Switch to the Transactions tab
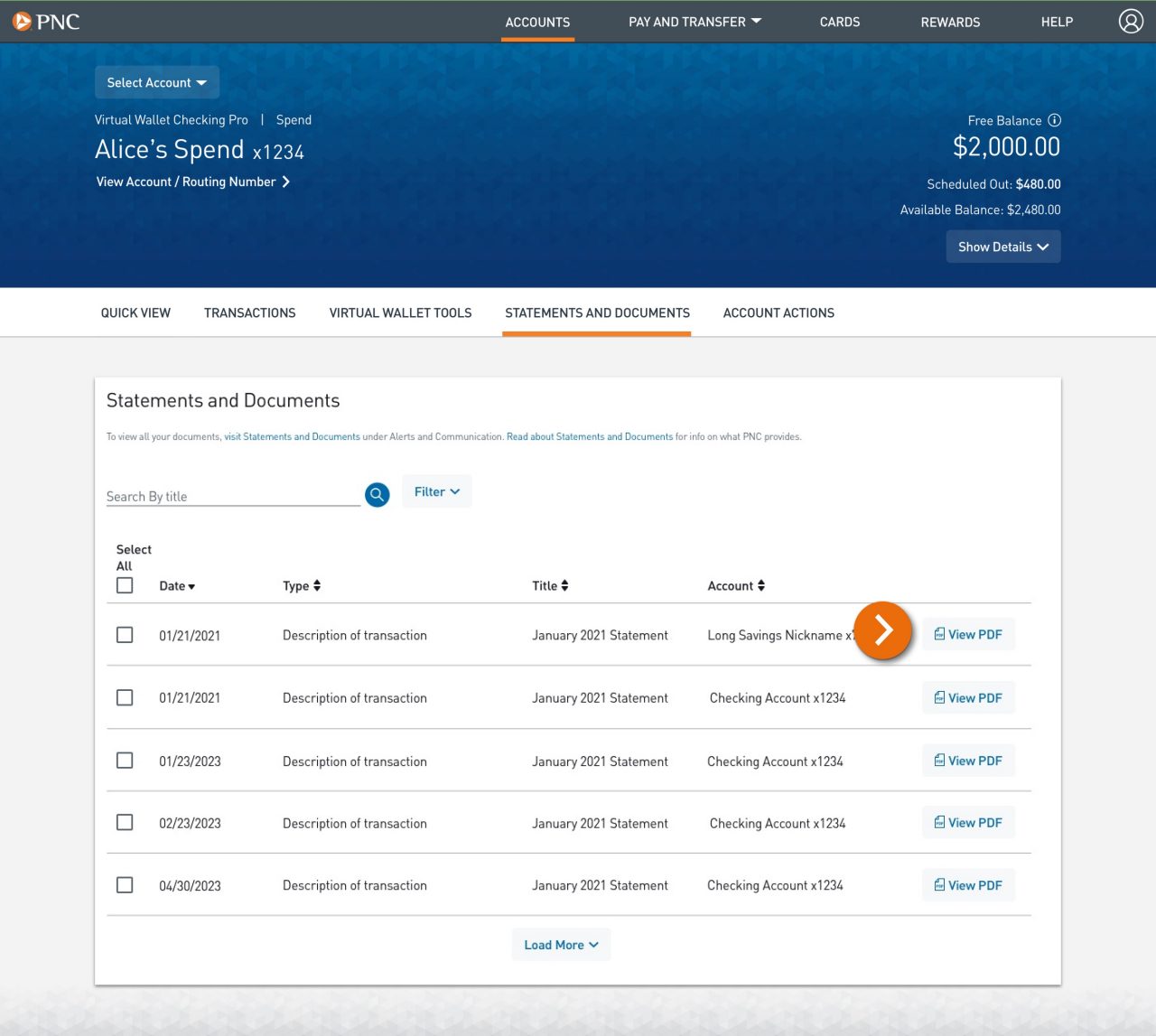Image resolution: width=1156 pixels, height=1036 pixels. [249, 313]
